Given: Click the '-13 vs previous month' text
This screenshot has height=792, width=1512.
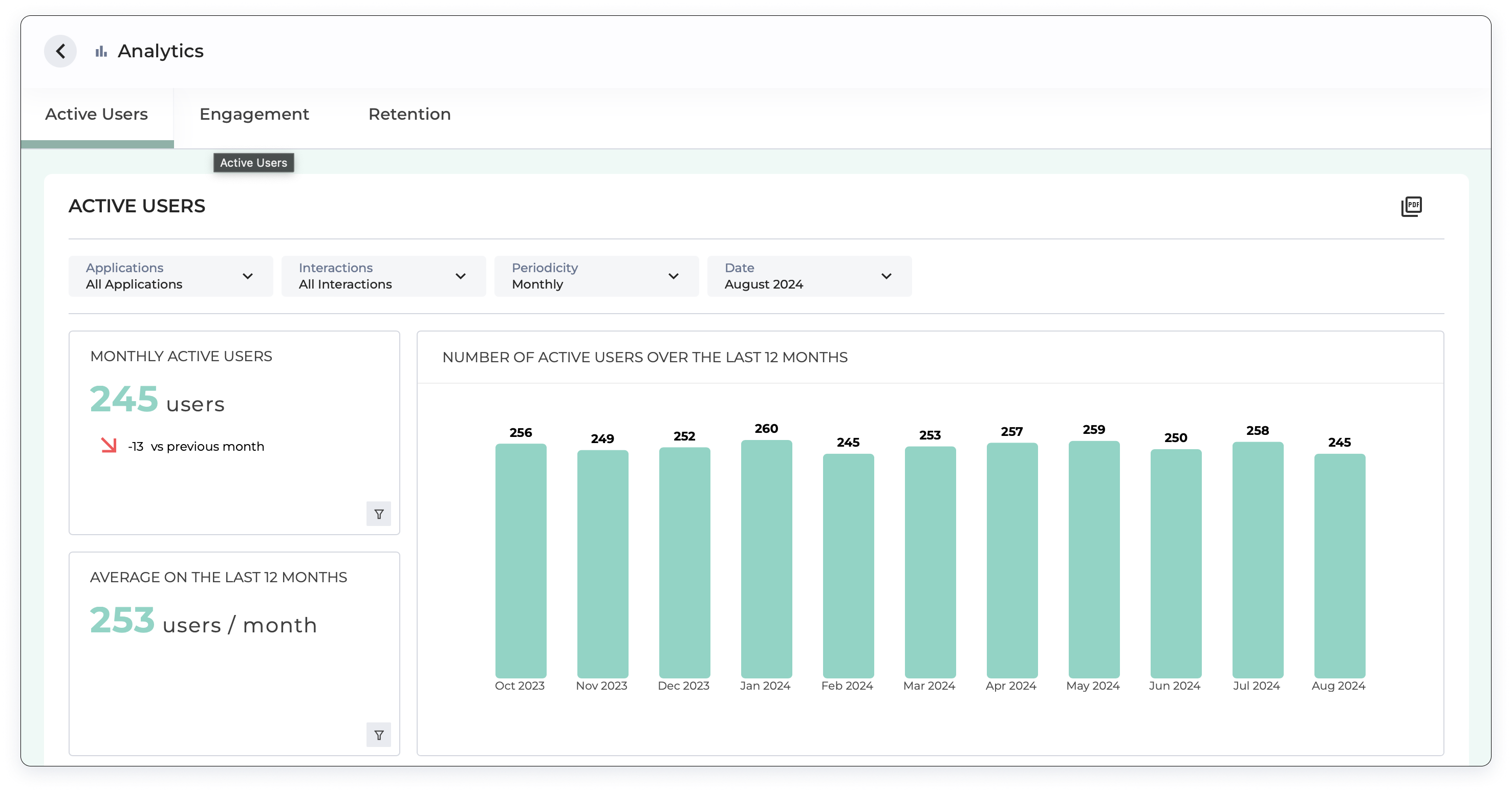Looking at the screenshot, I should point(196,447).
